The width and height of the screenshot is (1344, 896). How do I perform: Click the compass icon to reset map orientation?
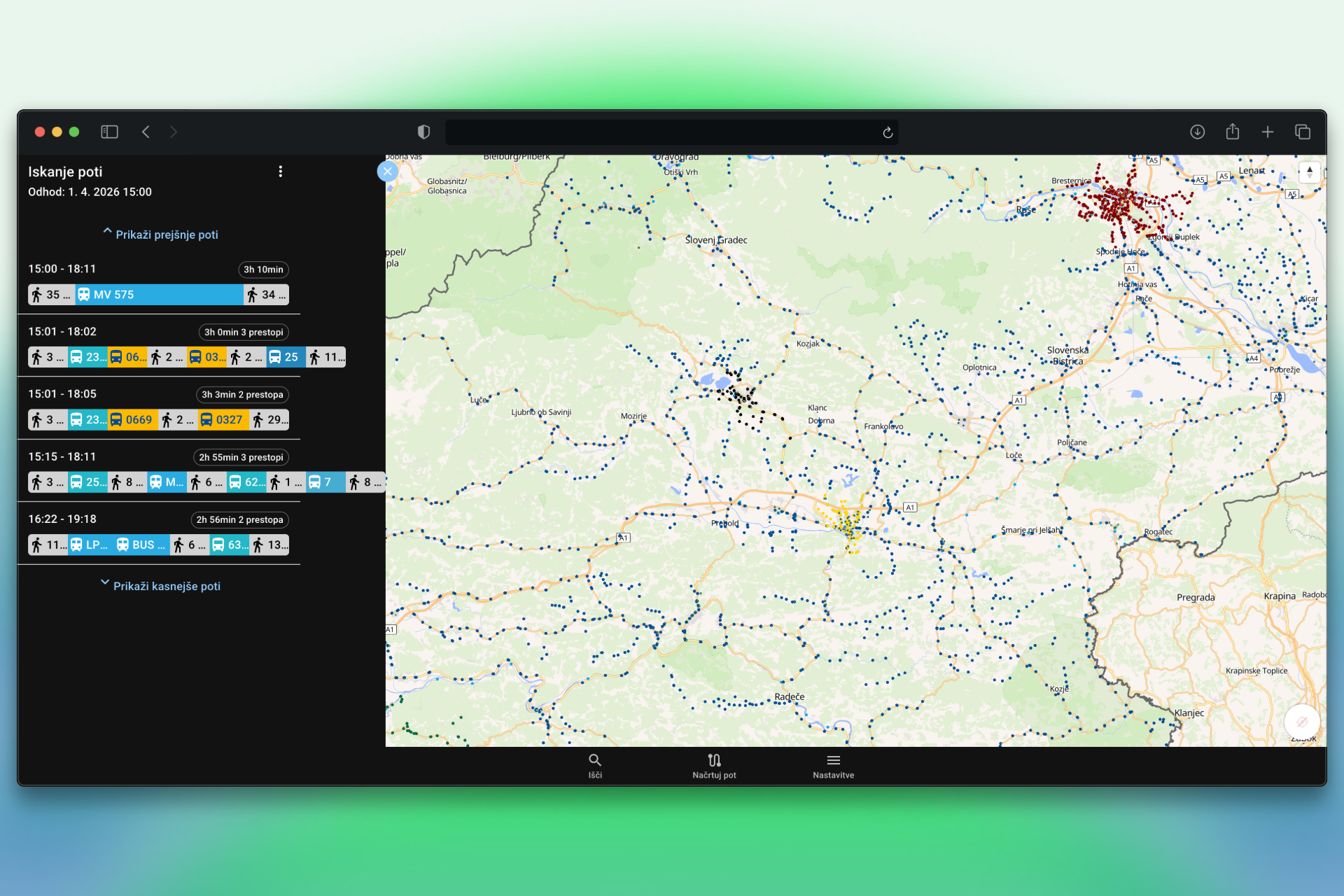tap(1309, 171)
